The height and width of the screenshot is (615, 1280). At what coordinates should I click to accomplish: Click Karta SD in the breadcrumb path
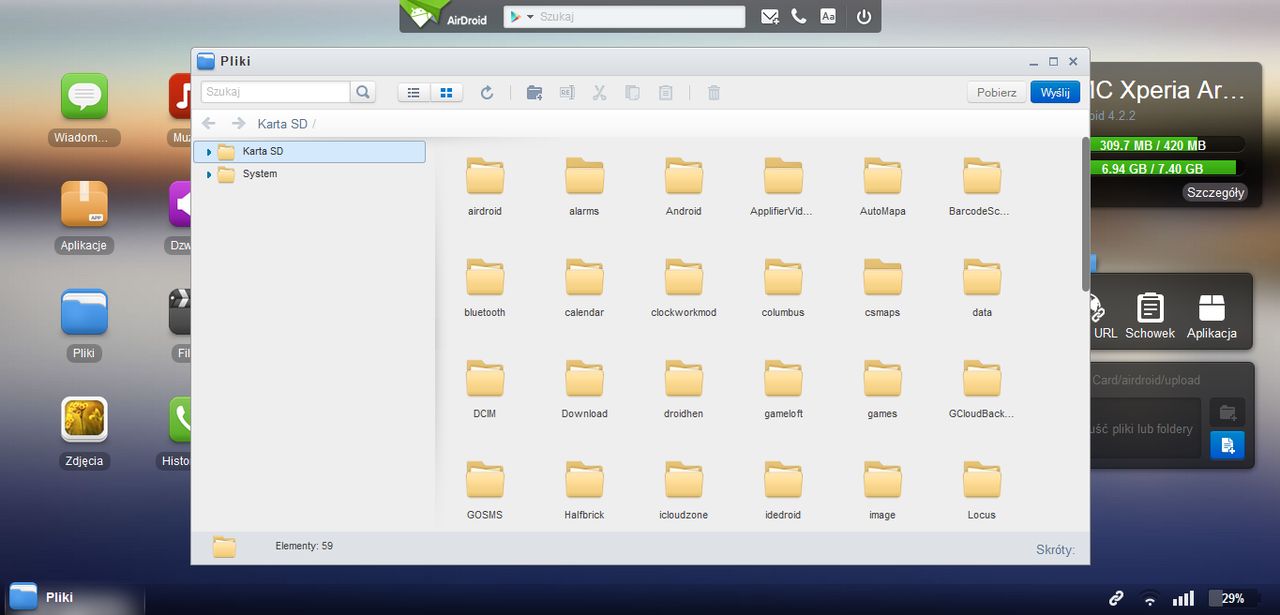click(282, 124)
